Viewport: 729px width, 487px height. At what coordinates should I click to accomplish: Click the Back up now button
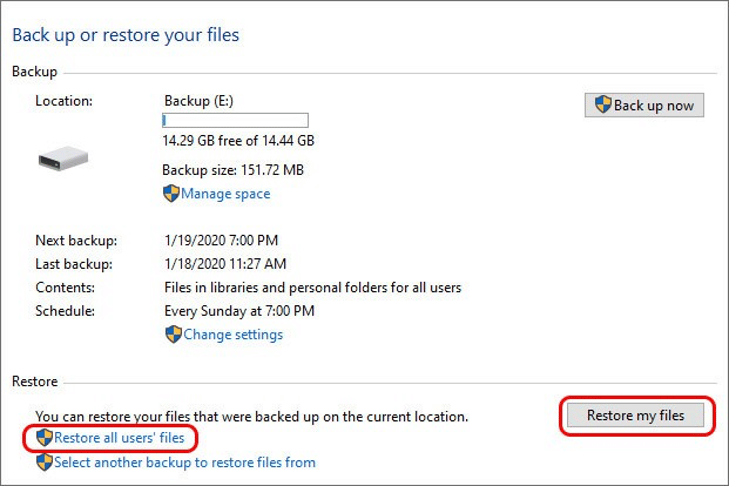644,105
